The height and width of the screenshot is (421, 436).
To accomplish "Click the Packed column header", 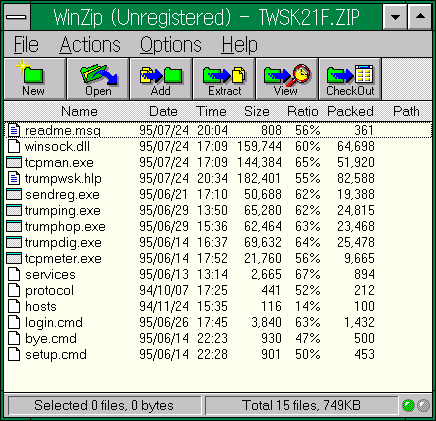I will pyautogui.click(x=350, y=111).
